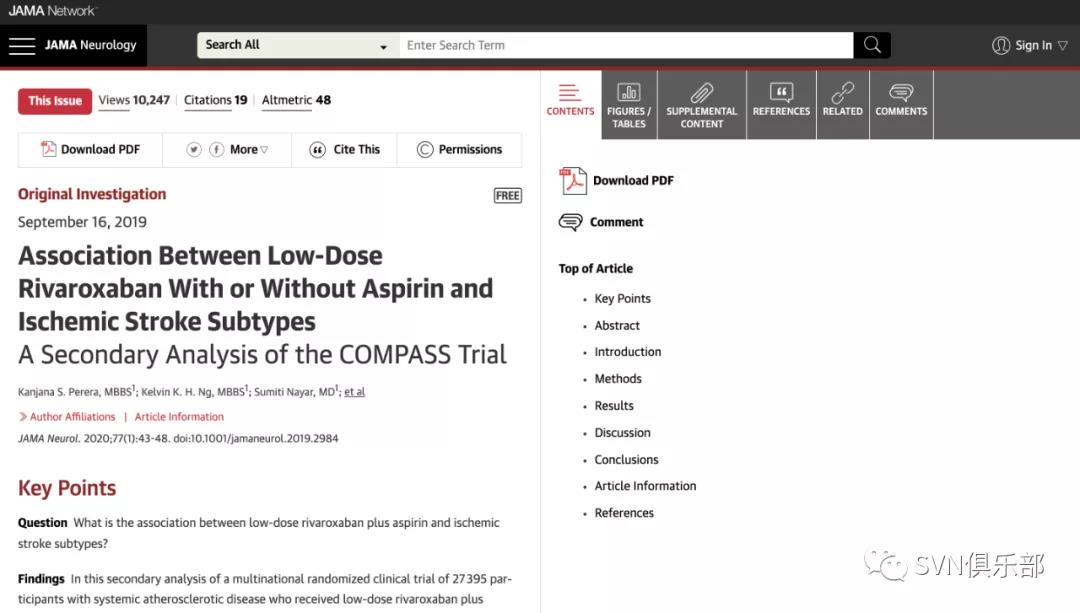This screenshot has height=613, width=1080.
Task: Jump to Abstract section
Action: [617, 326]
